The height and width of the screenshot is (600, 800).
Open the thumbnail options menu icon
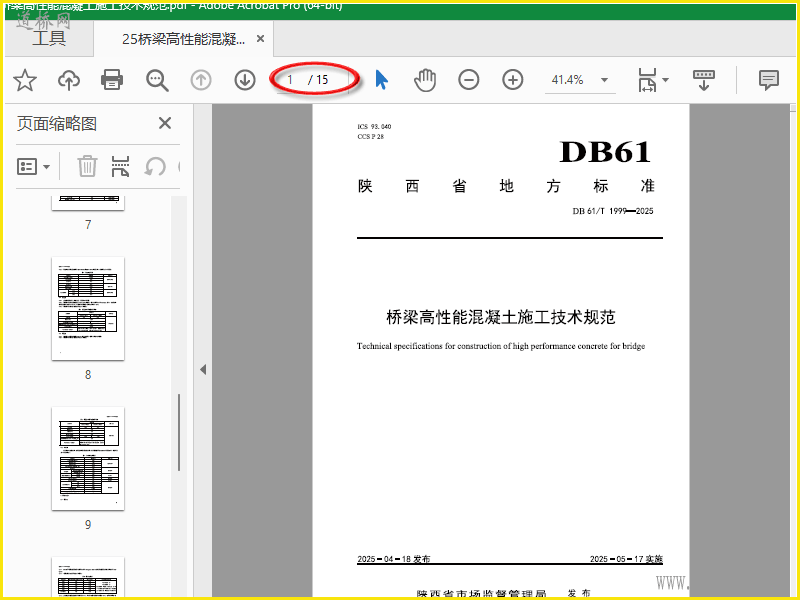coord(27,166)
